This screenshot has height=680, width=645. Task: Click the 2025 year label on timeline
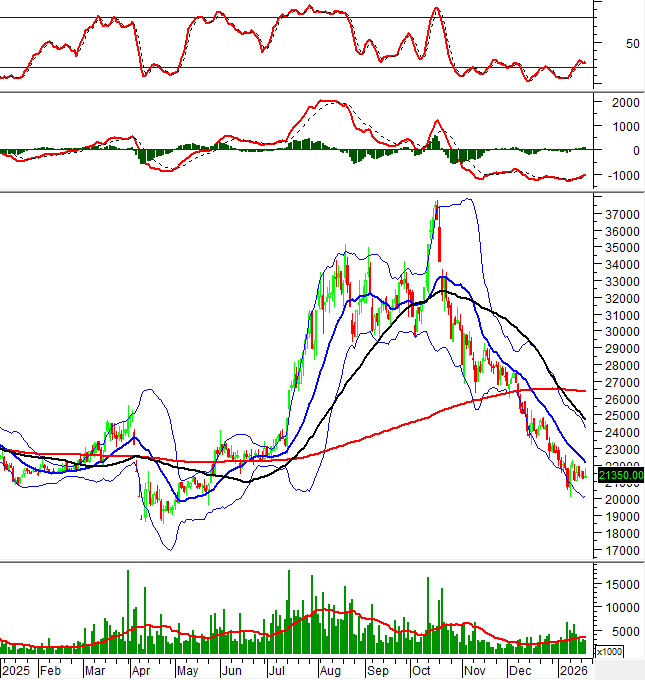(19, 669)
